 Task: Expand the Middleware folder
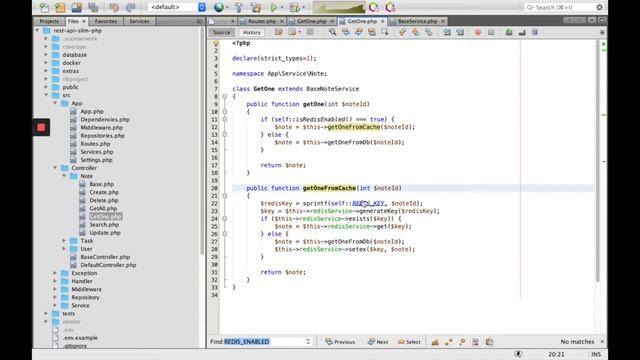55,289
